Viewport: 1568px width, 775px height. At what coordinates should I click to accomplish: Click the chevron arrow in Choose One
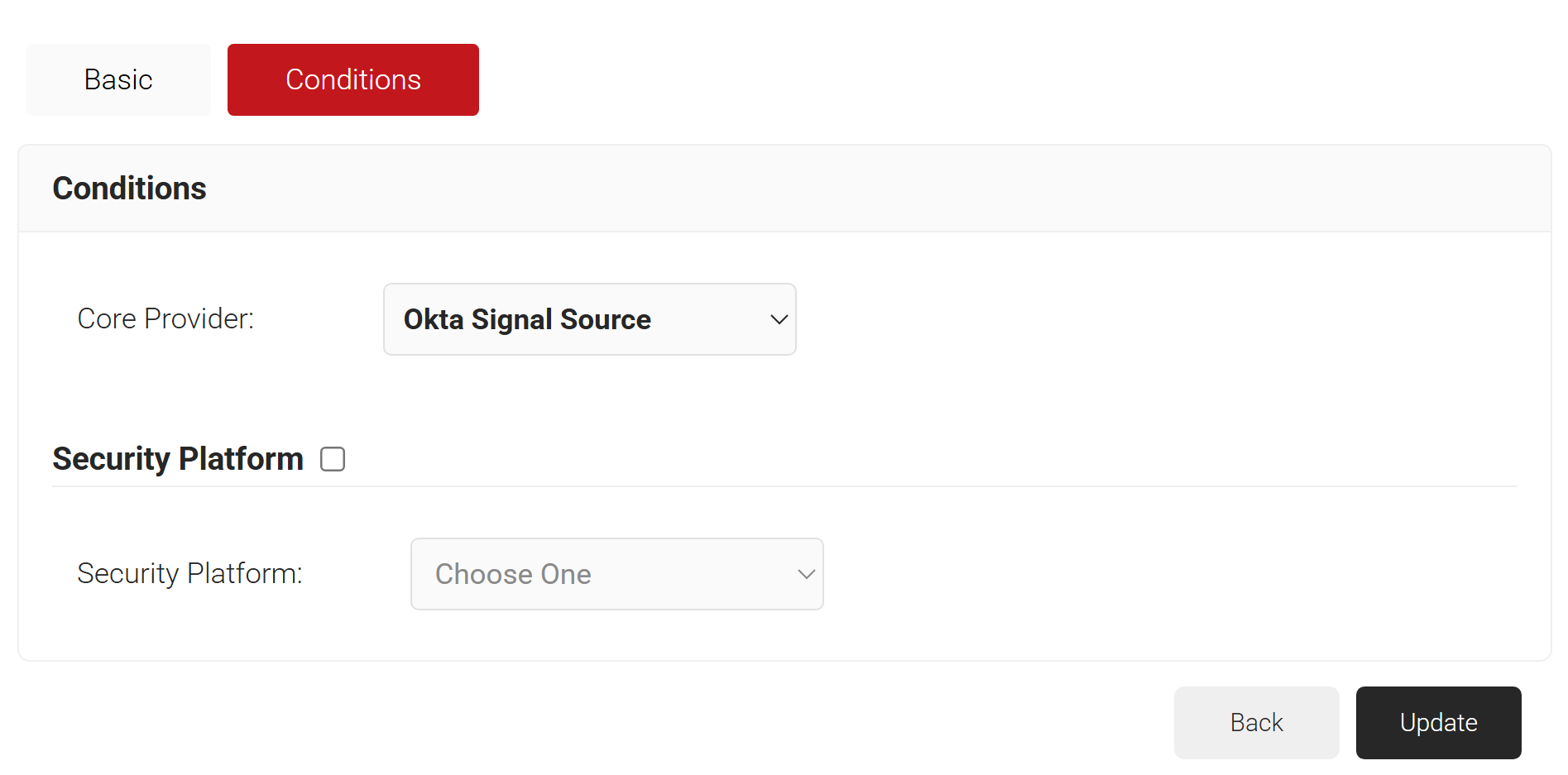pos(806,574)
